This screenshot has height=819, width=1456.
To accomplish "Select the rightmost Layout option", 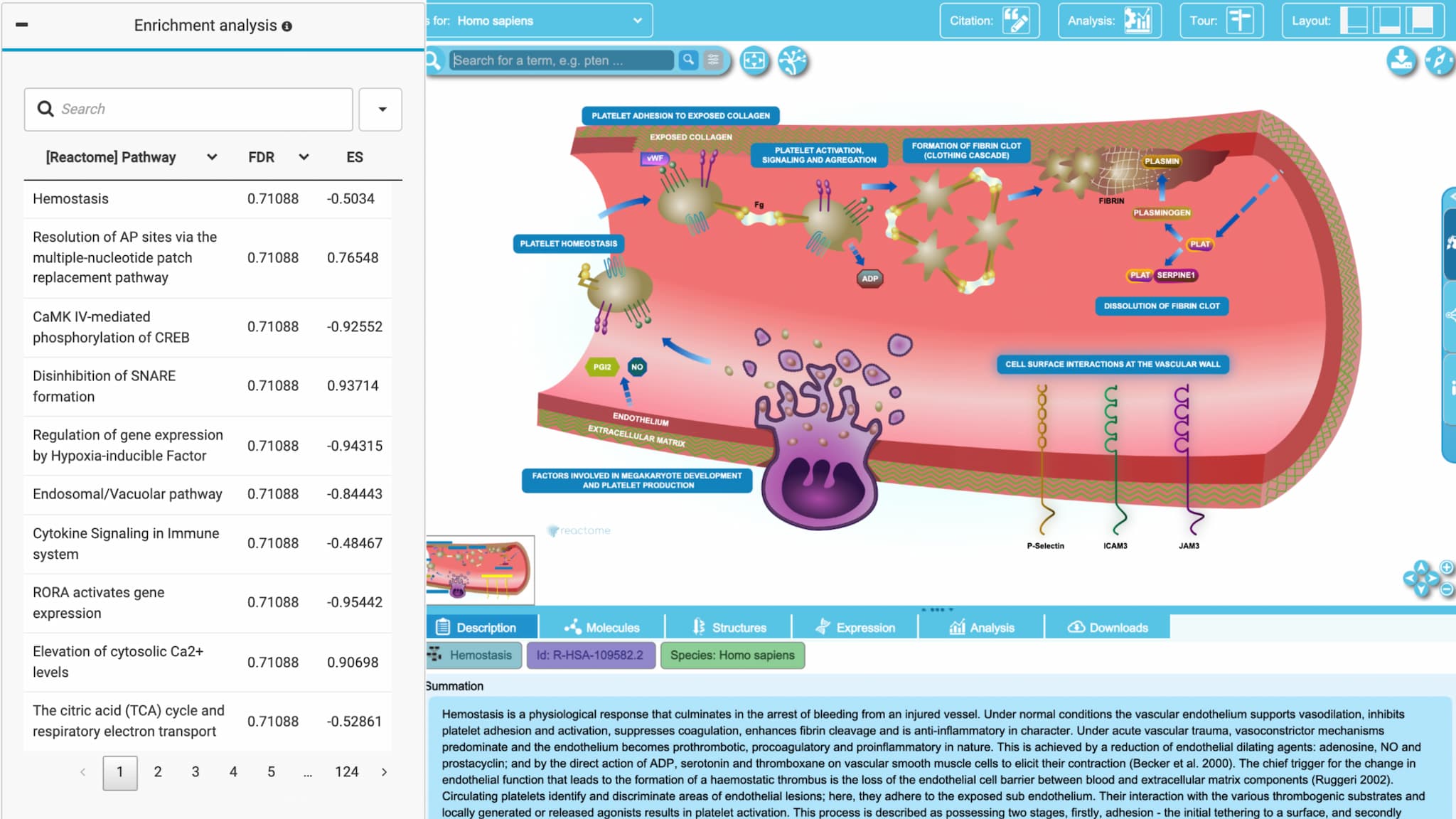I will pyautogui.click(x=1420, y=21).
